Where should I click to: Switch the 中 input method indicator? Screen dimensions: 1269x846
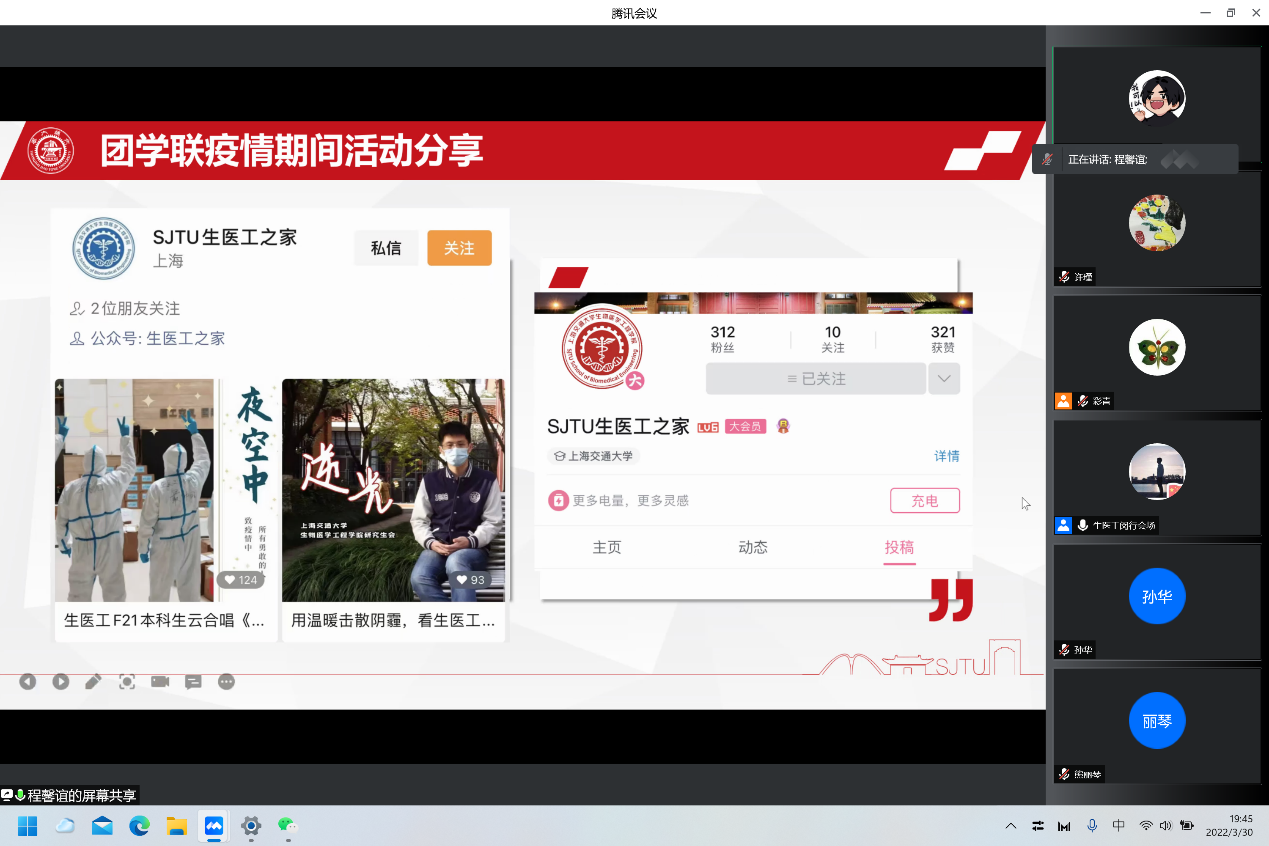1119,826
